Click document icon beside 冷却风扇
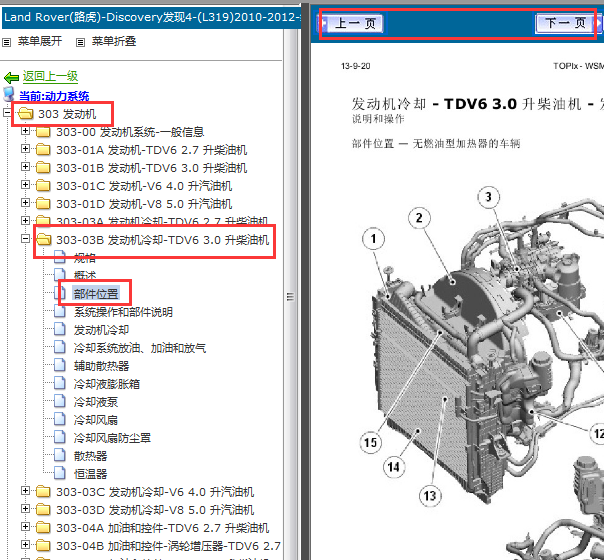 click(60, 419)
